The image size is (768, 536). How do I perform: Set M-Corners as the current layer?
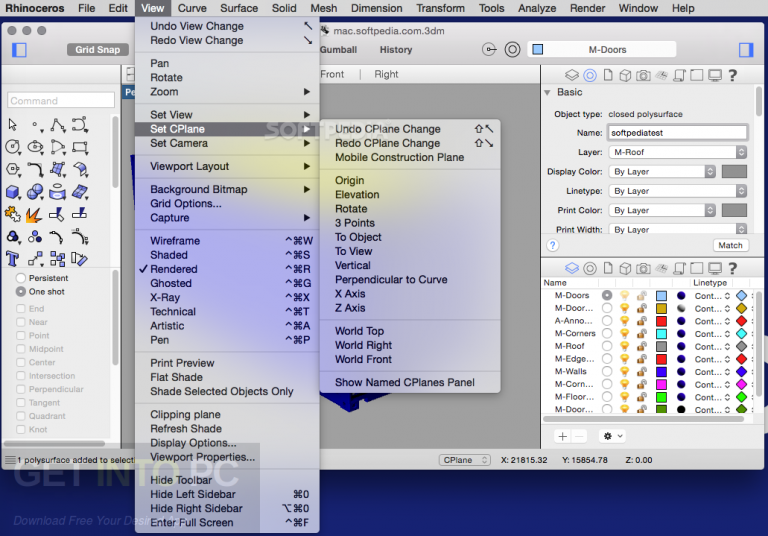coord(606,333)
